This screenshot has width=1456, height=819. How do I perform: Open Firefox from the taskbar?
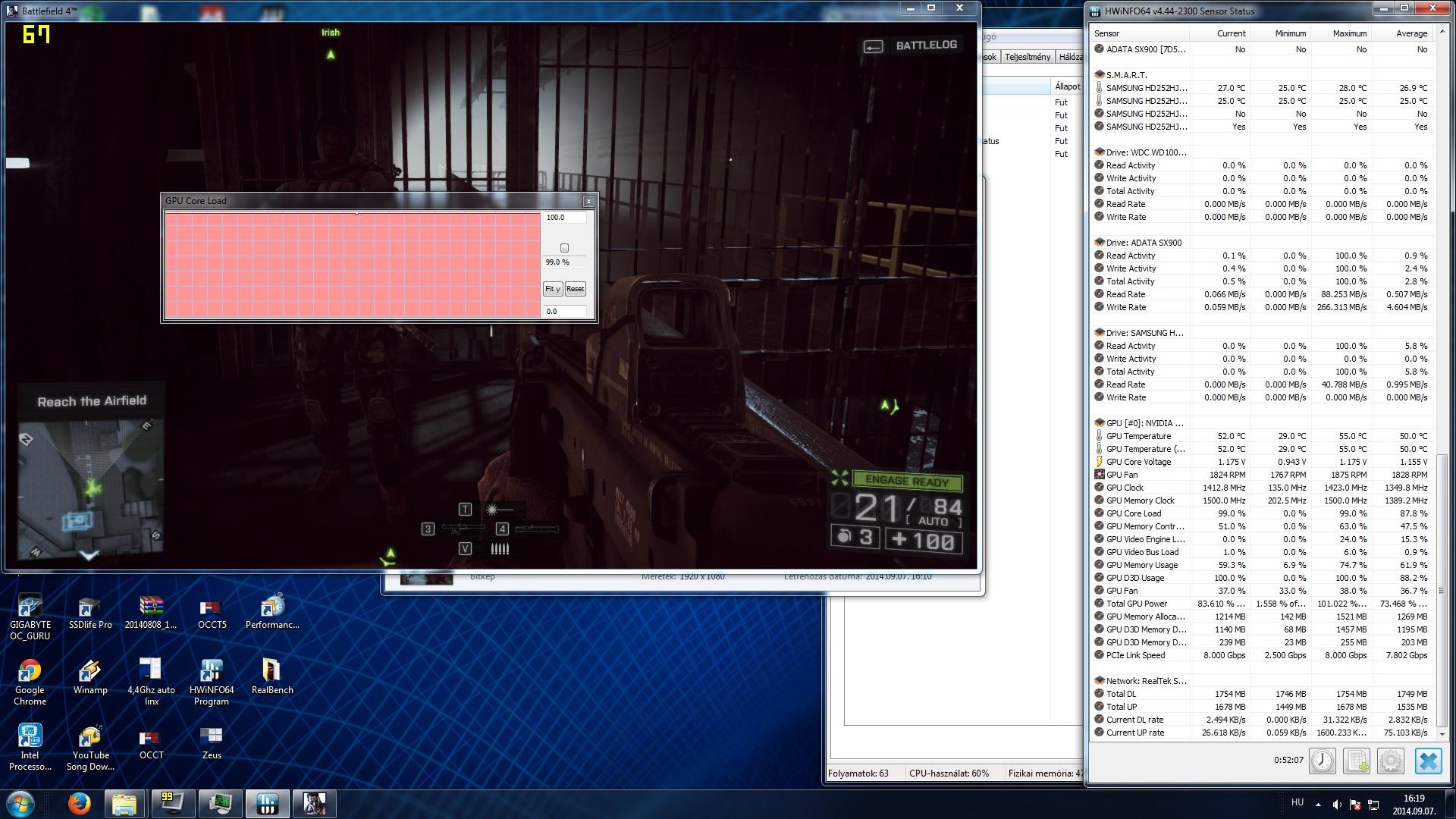pos(79,803)
